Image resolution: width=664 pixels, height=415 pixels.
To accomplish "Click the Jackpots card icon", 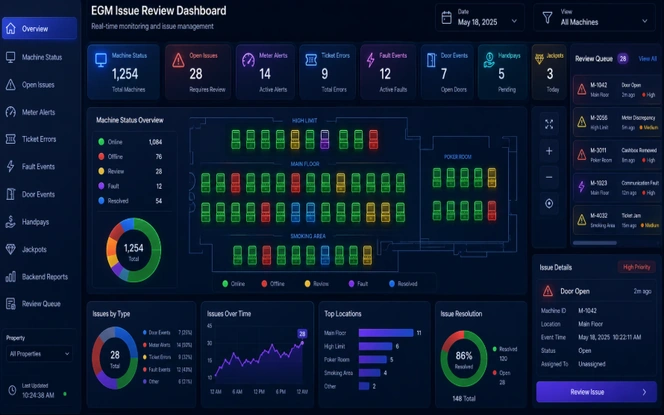I will pyautogui.click(x=539, y=59).
